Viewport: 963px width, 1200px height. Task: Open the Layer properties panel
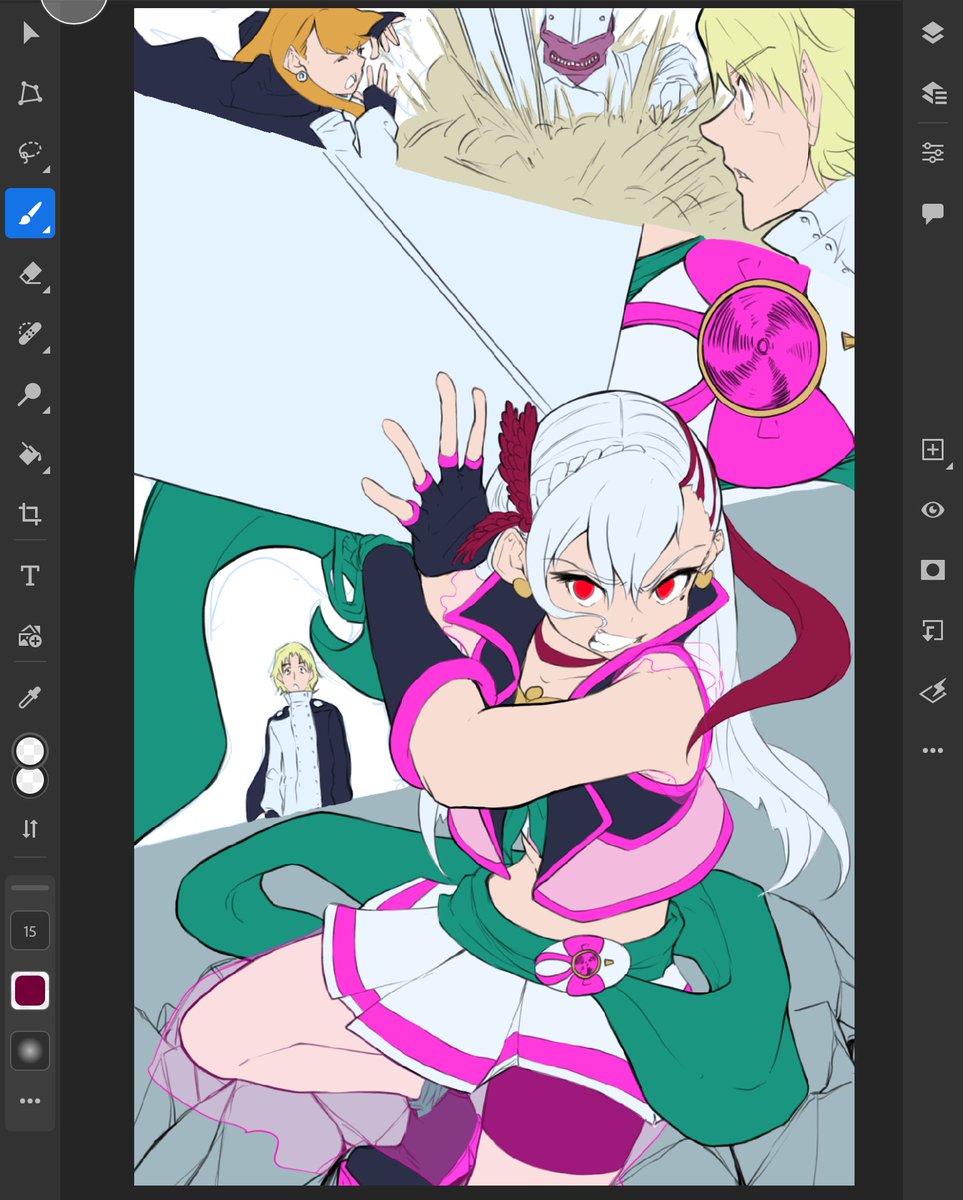tap(932, 153)
